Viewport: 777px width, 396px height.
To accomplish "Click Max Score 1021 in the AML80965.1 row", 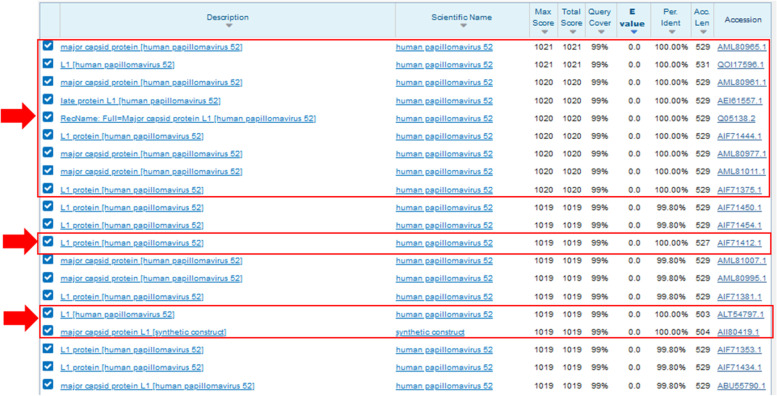I will point(544,47).
